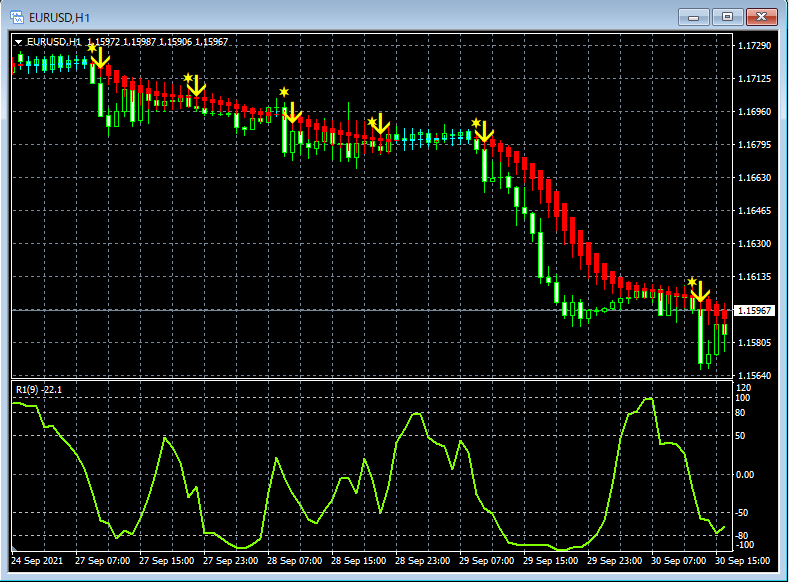Screen dimensions: 790x582
Task: Click the horizontal bid price line on chart
Action: (x=372, y=310)
